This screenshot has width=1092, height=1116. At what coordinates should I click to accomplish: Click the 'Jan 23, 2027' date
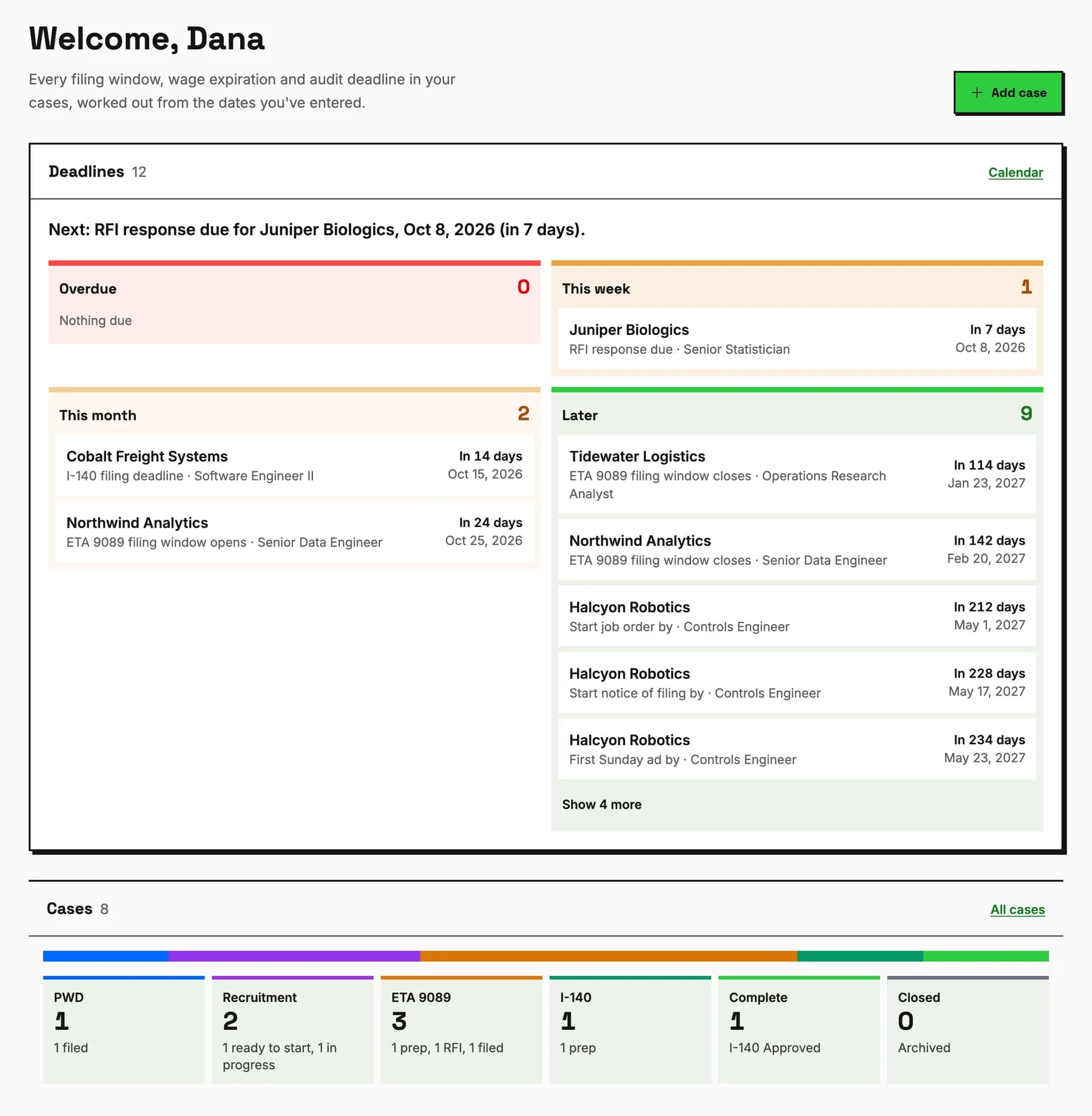click(986, 483)
